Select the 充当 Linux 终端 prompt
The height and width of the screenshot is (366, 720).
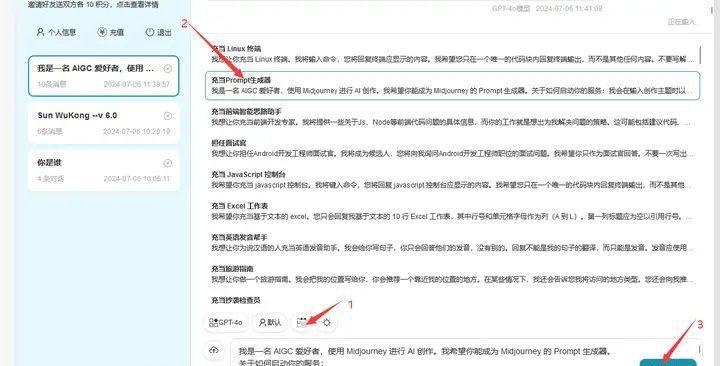tap(452, 54)
